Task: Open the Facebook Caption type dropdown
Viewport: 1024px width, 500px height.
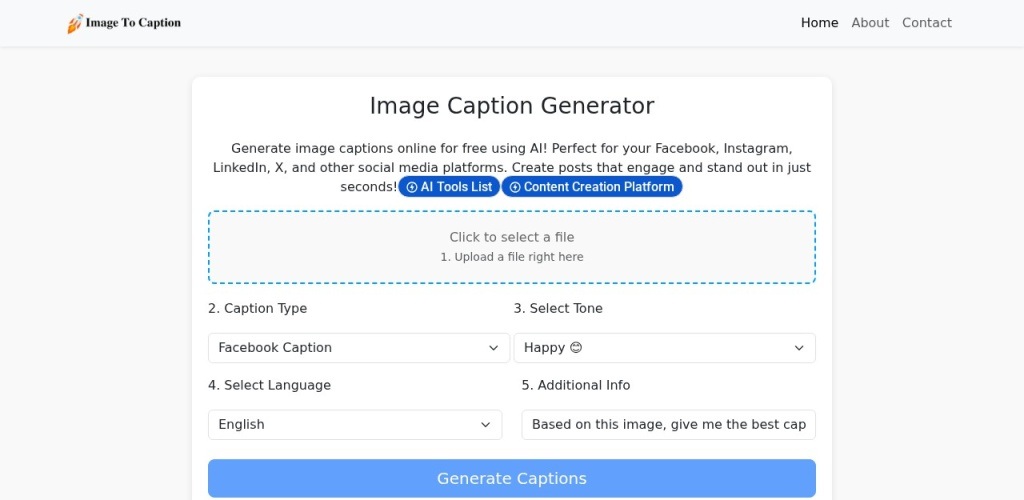Action: tap(358, 348)
